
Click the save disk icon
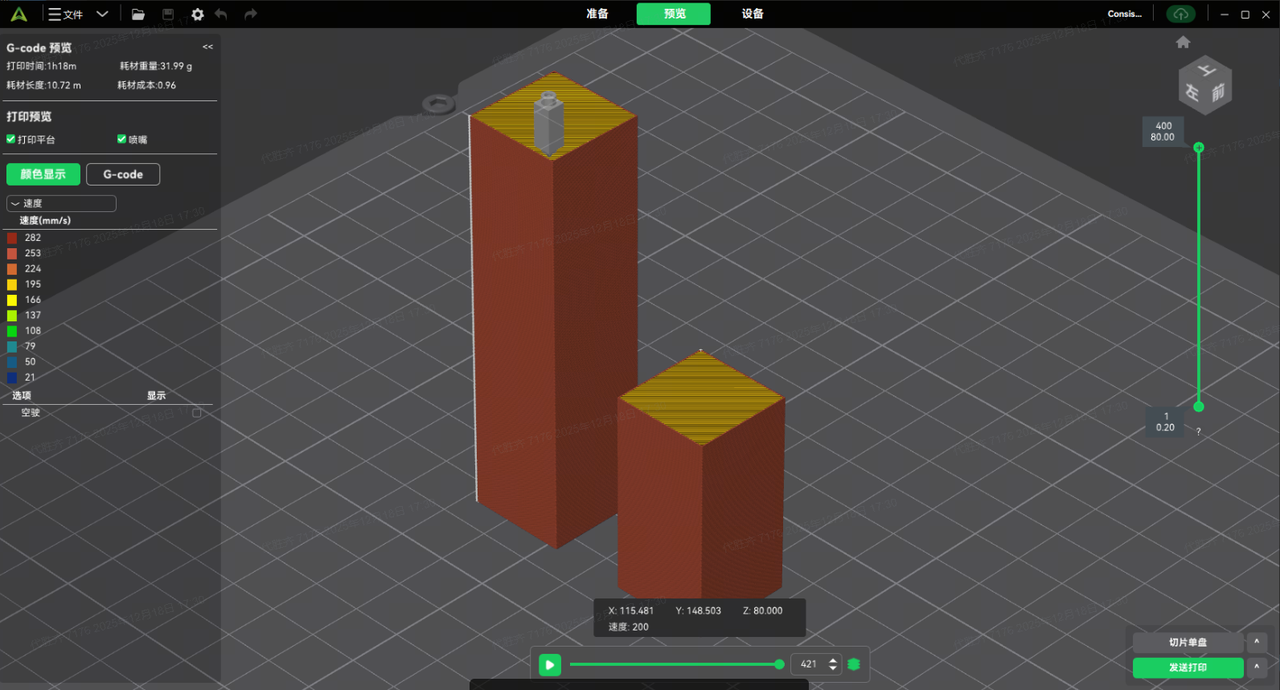(168, 14)
